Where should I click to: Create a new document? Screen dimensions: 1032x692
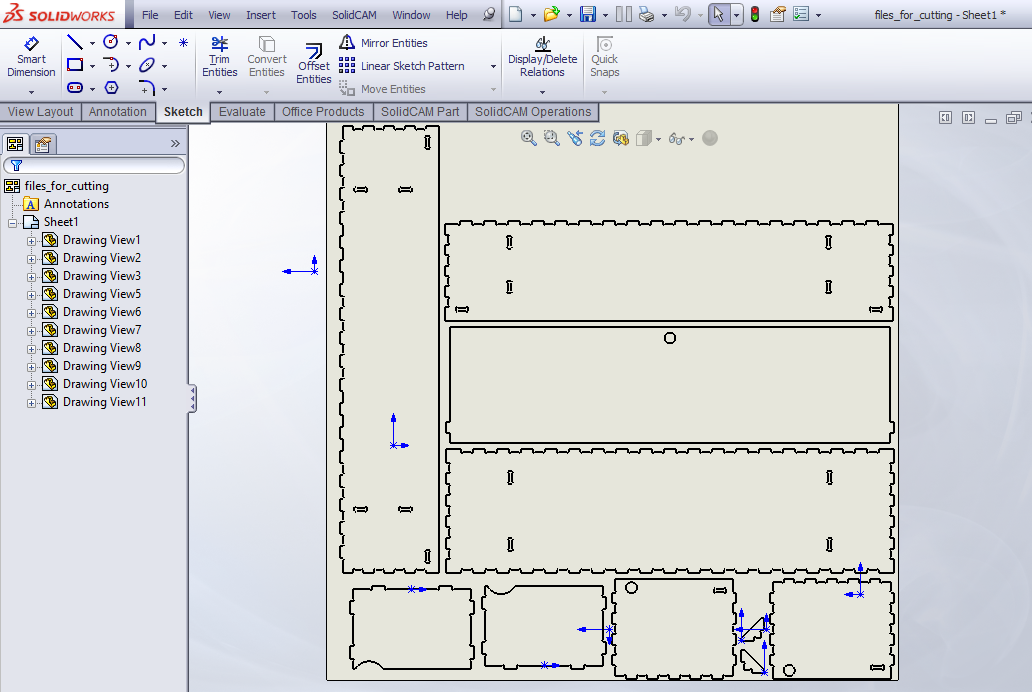coord(516,14)
